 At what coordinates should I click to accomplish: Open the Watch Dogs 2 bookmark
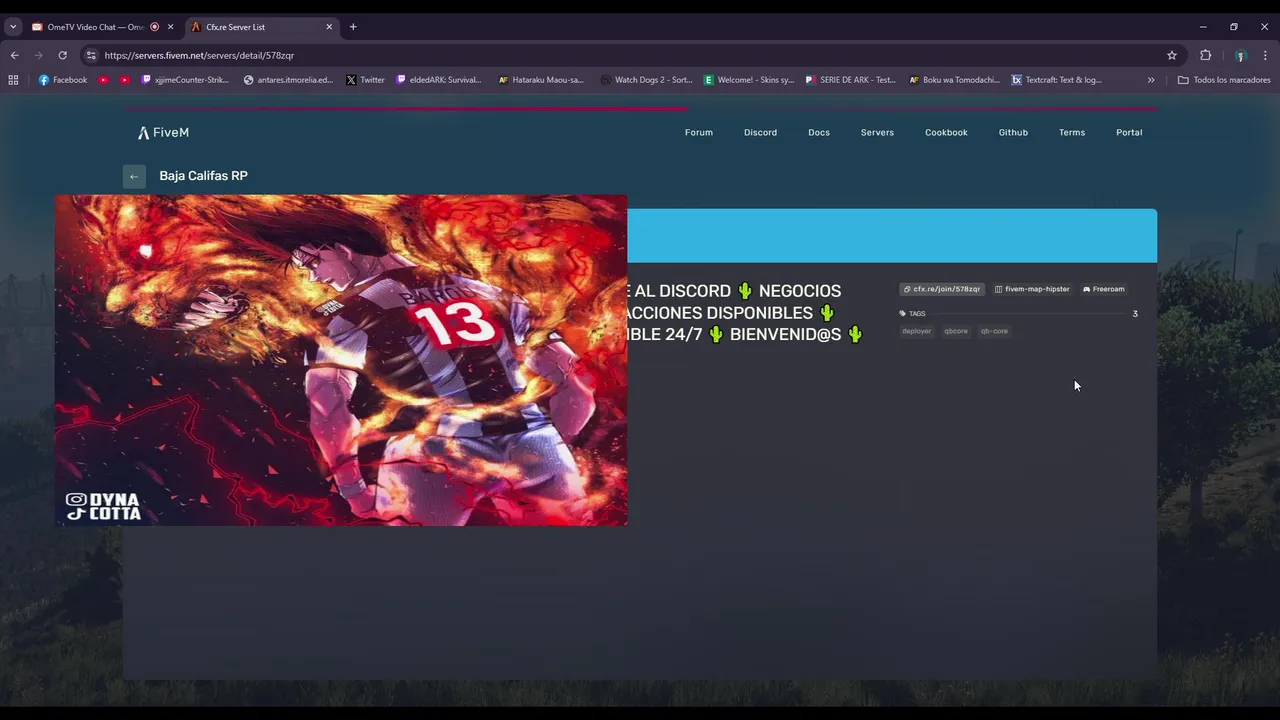click(646, 80)
